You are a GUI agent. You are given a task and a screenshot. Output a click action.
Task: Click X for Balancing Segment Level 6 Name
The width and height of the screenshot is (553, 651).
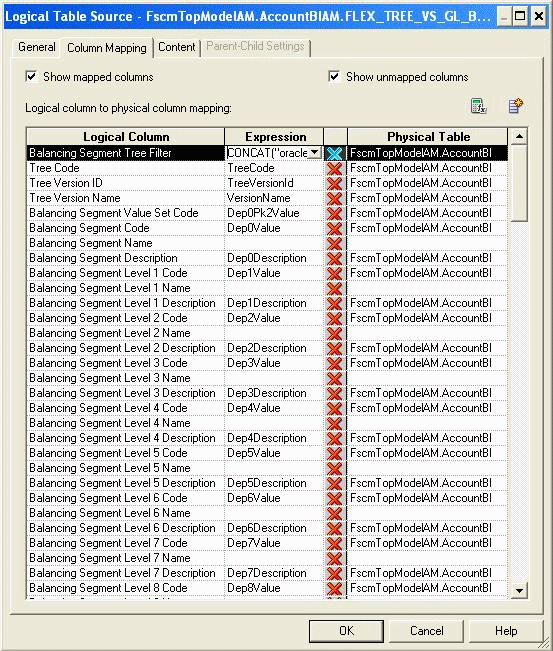tap(335, 513)
